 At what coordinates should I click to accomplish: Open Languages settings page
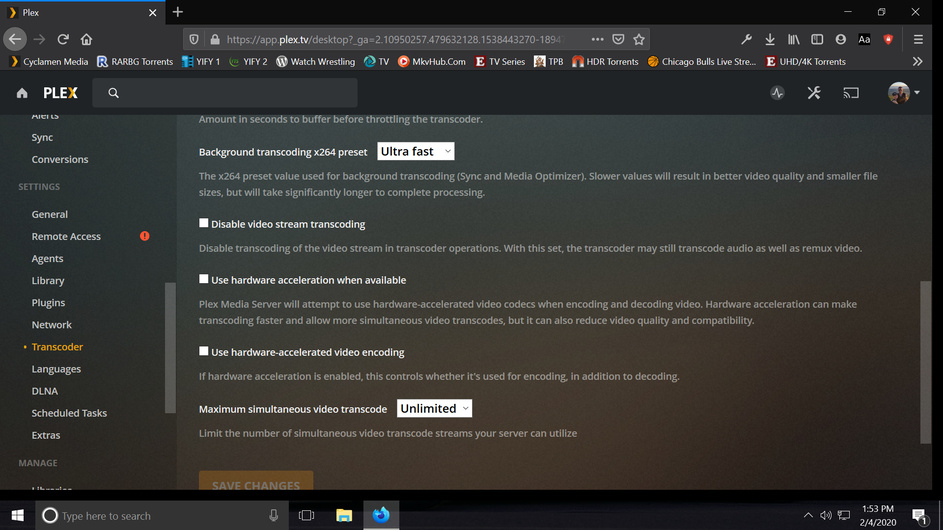pyautogui.click(x=56, y=369)
